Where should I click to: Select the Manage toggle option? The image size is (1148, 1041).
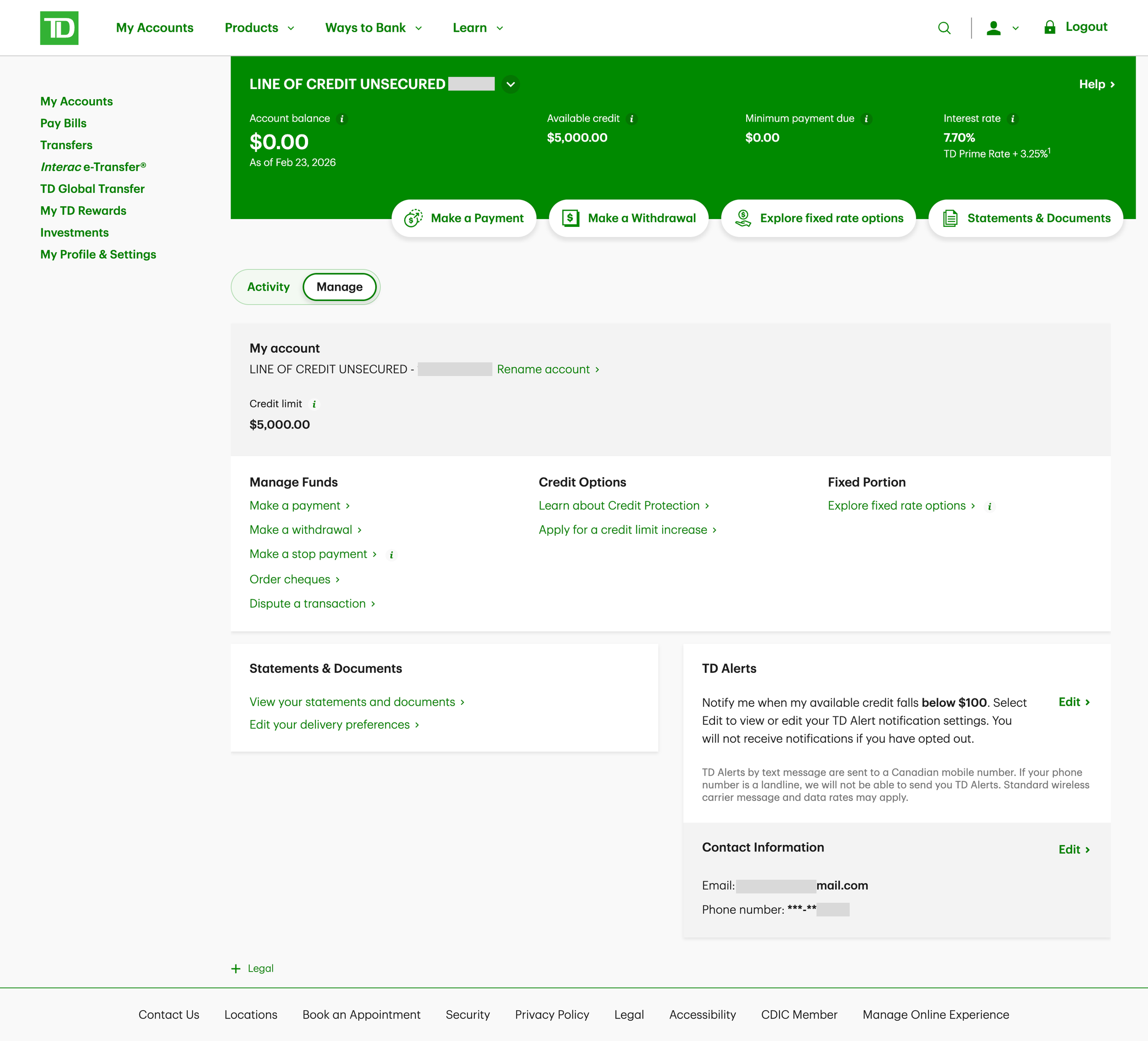(x=339, y=287)
